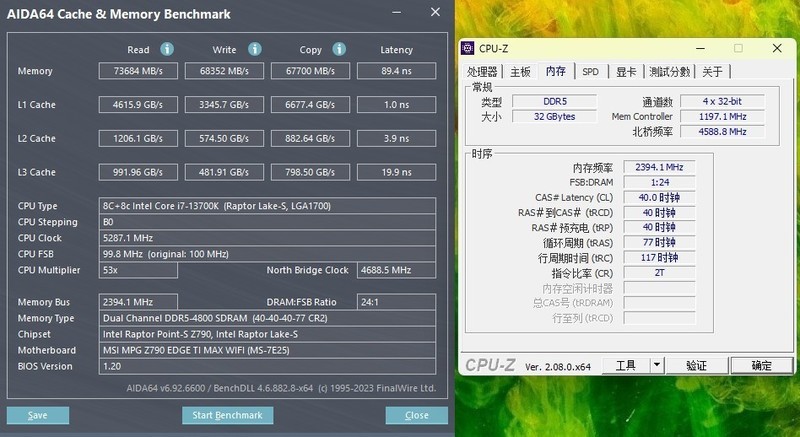Screen dimensions: 800x437
Task: Click the tRC value 117 时钟
Action: [x=659, y=258]
